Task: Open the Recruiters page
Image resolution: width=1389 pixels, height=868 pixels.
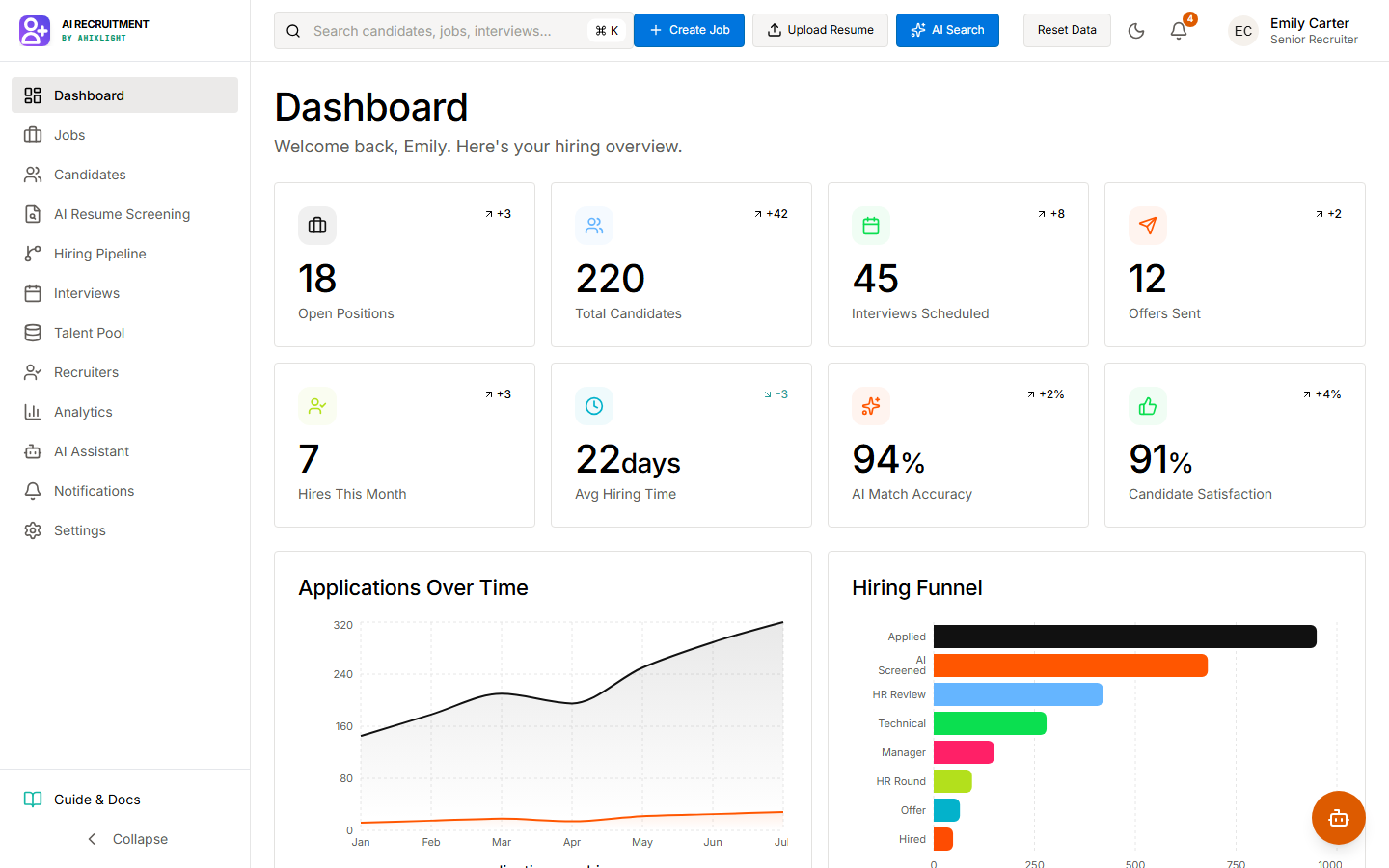Action: pos(124,372)
